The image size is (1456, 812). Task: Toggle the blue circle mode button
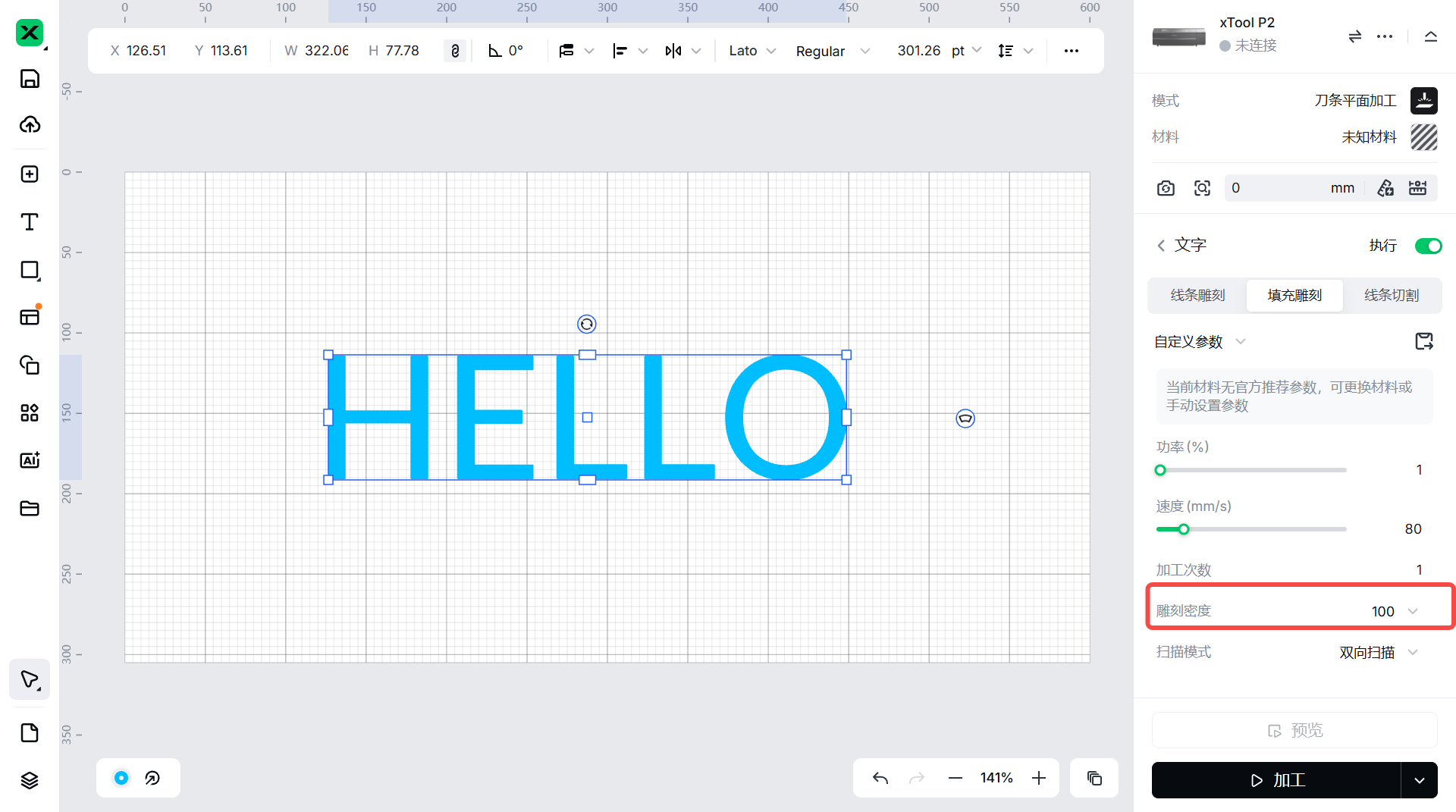[121, 778]
